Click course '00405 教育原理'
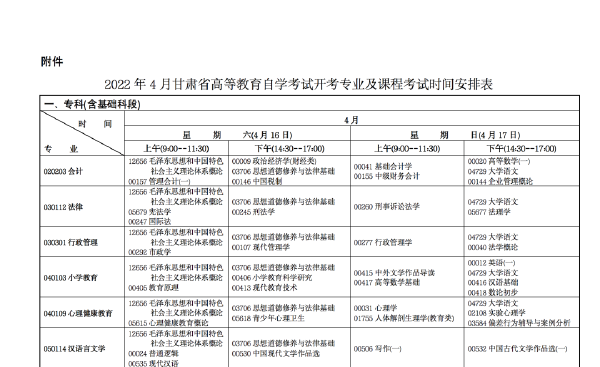 click(153, 287)
